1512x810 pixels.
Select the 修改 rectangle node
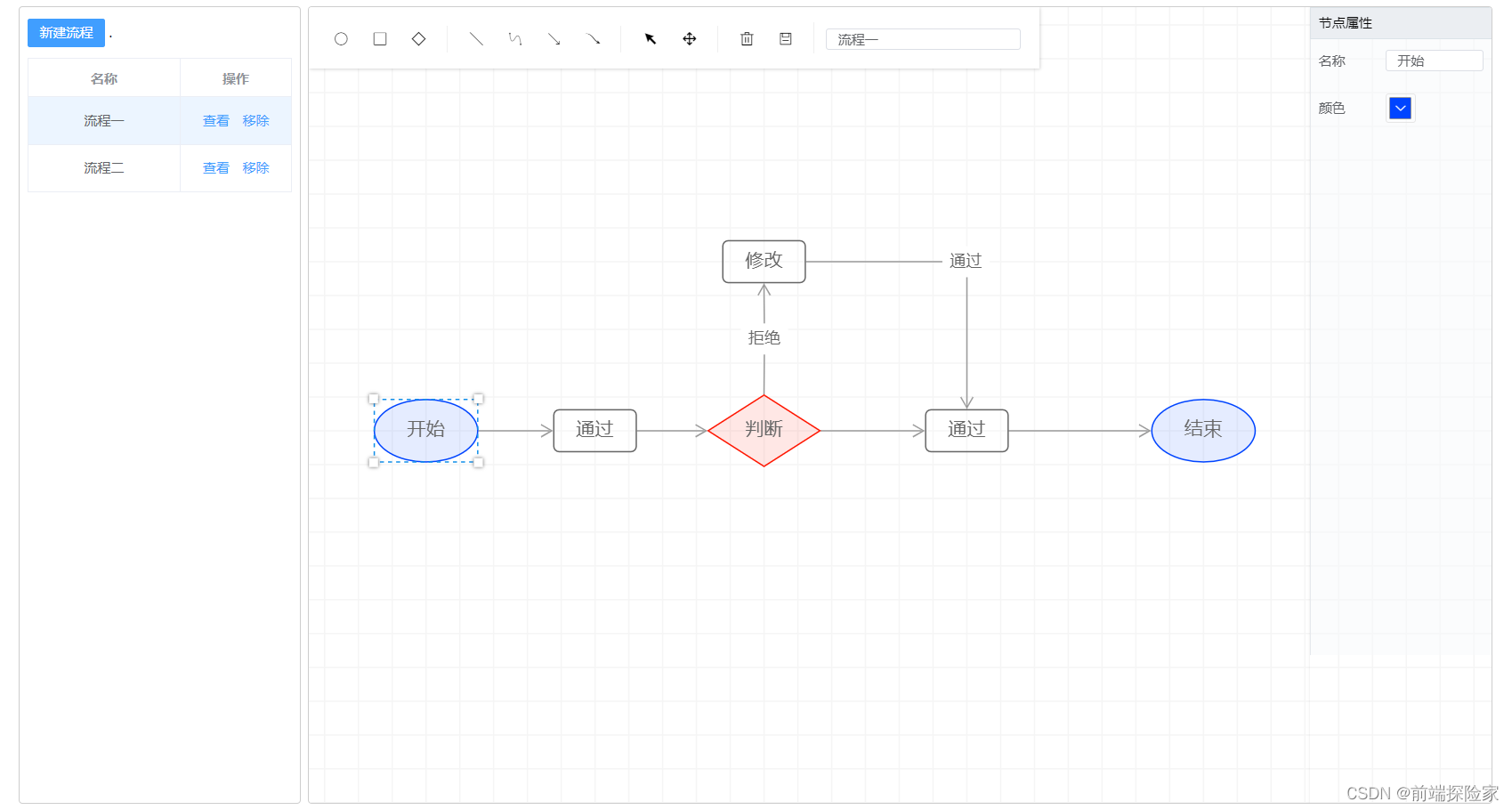click(764, 262)
